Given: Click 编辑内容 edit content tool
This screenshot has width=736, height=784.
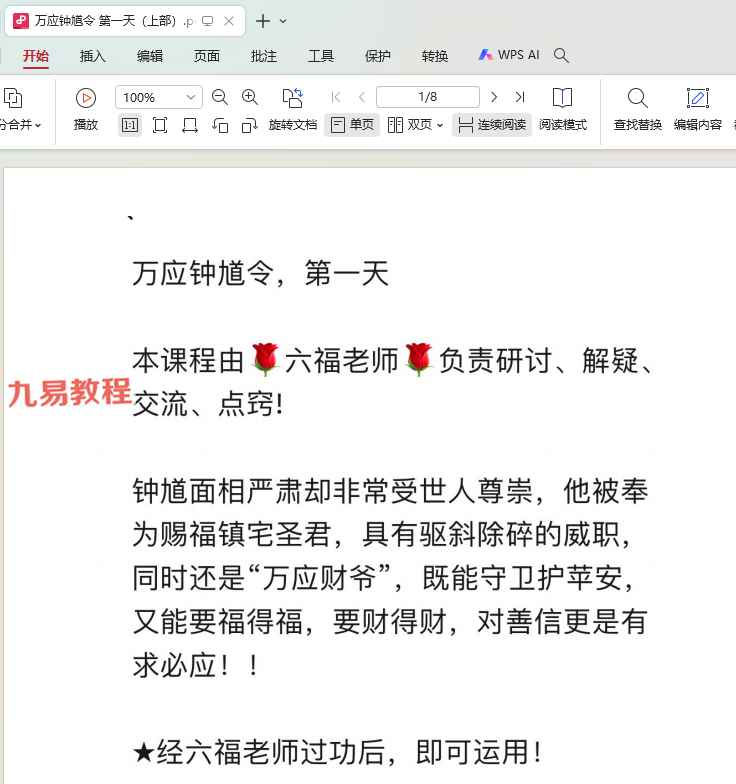Looking at the screenshot, I should click(x=698, y=110).
